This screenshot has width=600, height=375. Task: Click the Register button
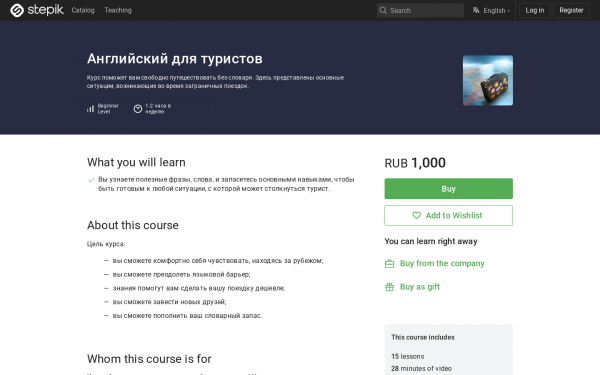(571, 10)
